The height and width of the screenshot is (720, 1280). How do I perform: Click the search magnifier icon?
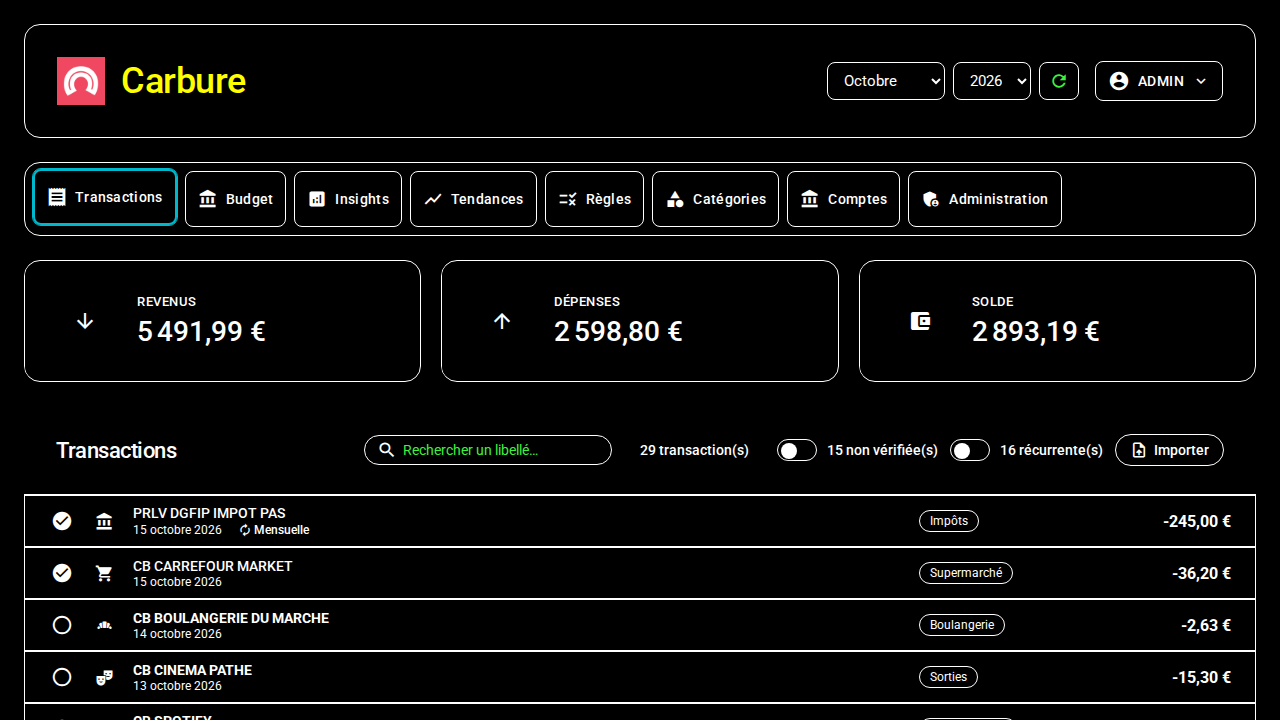387,450
